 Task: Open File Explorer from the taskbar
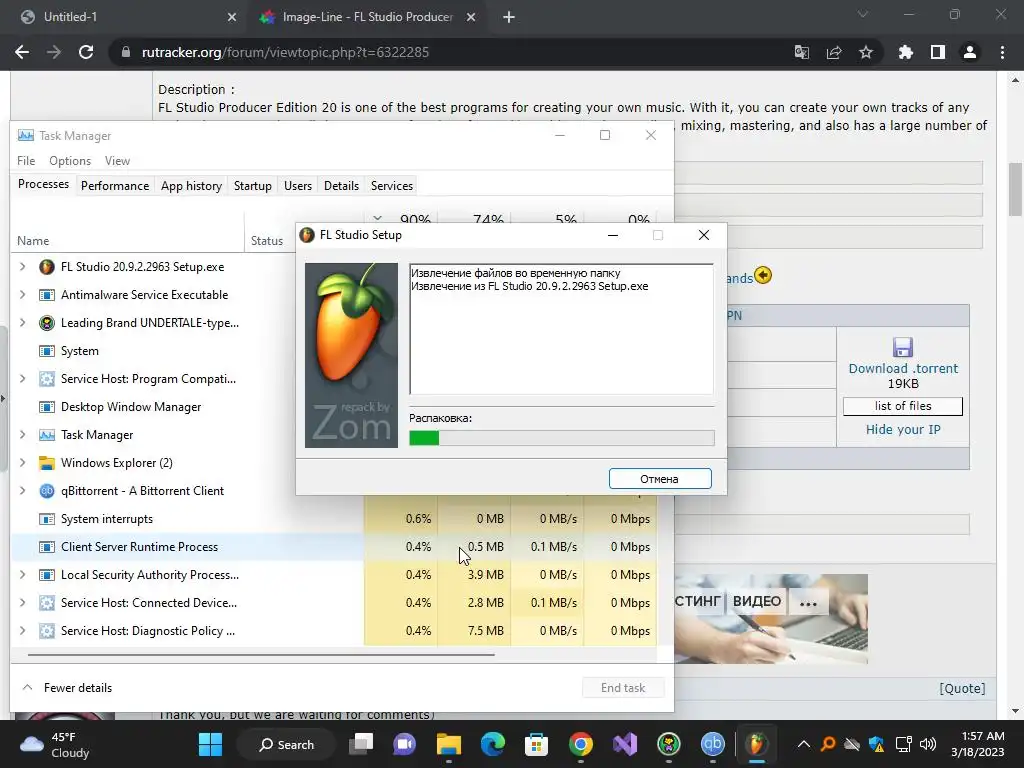point(449,744)
